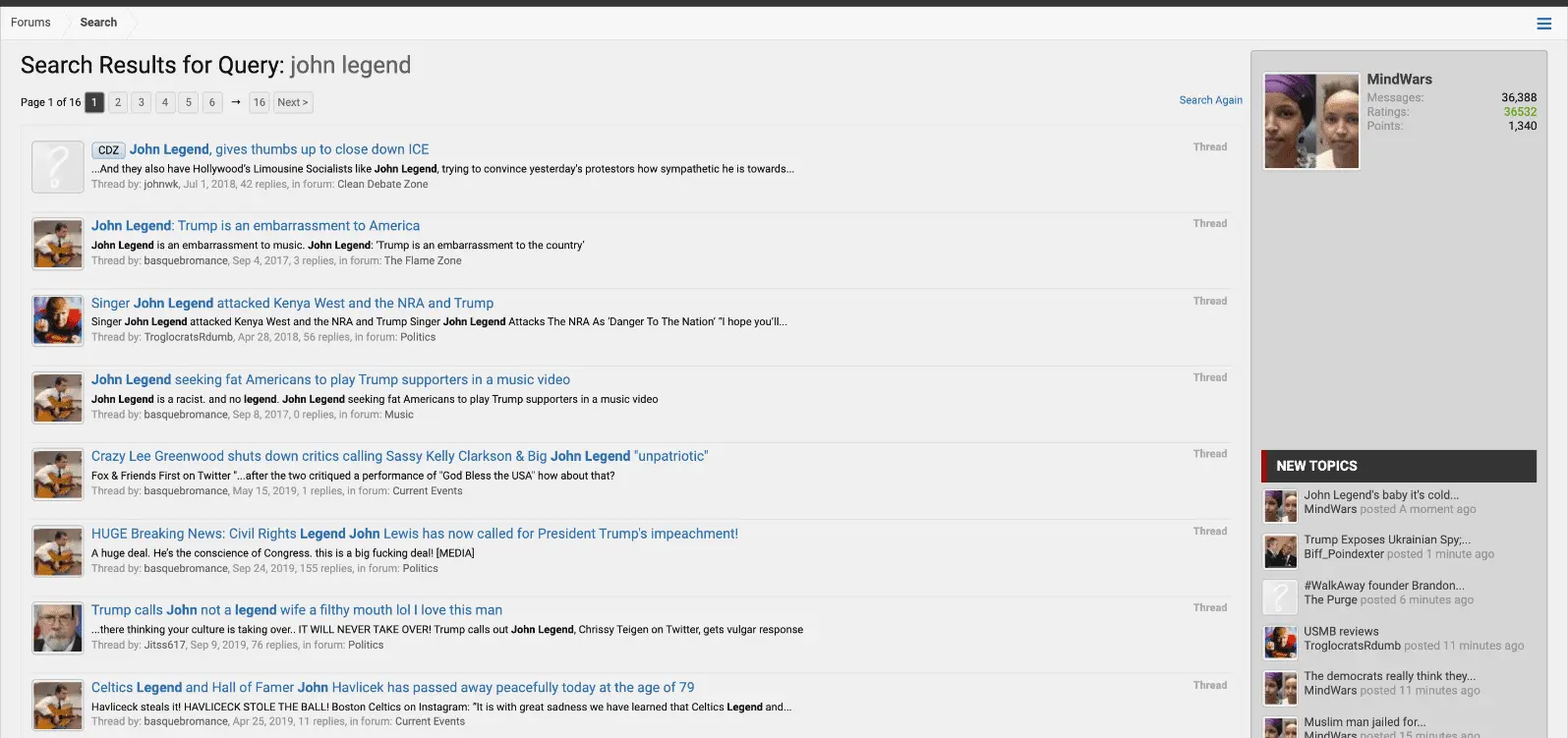Viewport: 1568px width, 738px height.
Task: Click the Next page button
Action: [x=292, y=102]
